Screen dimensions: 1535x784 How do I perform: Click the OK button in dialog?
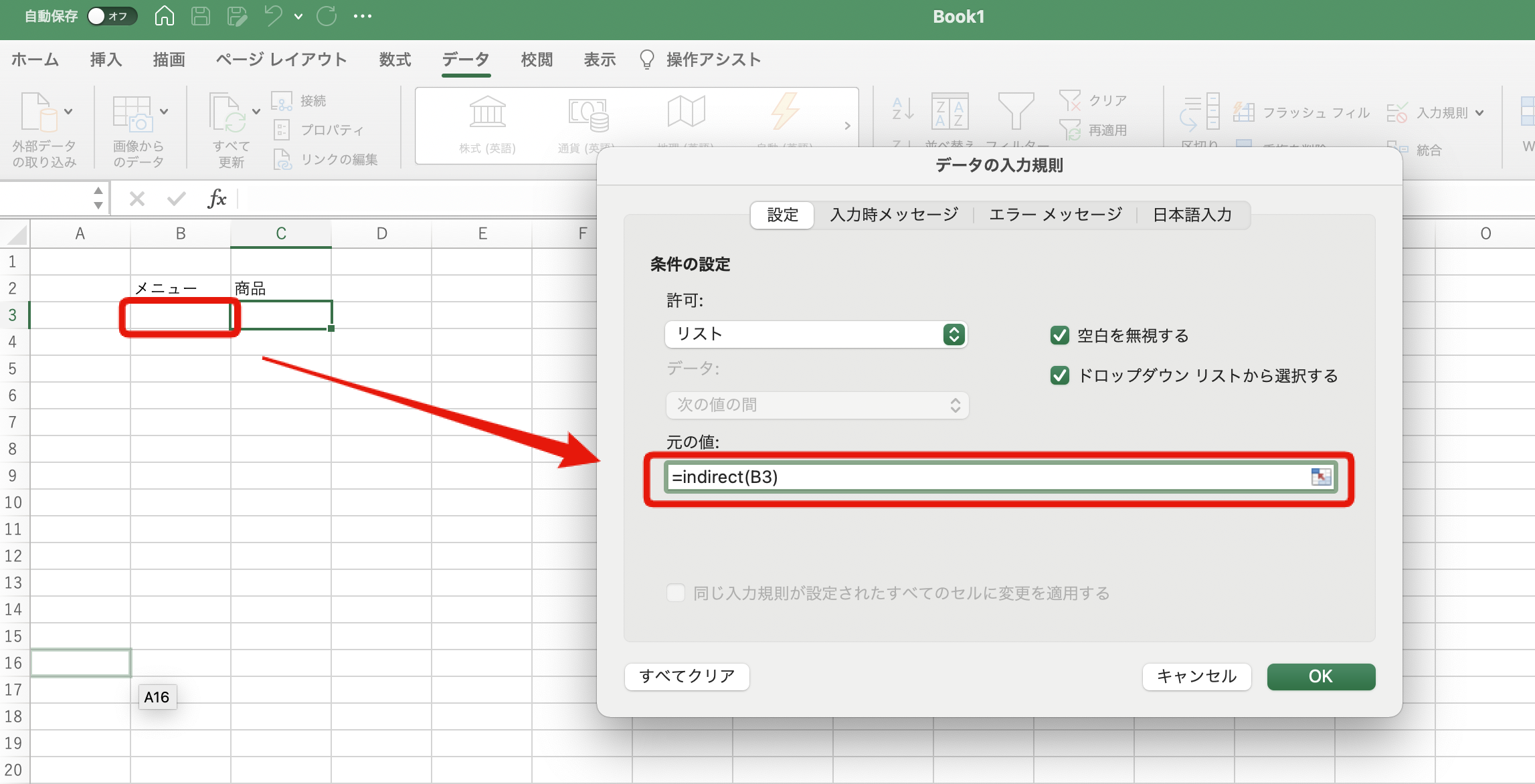[1321, 676]
